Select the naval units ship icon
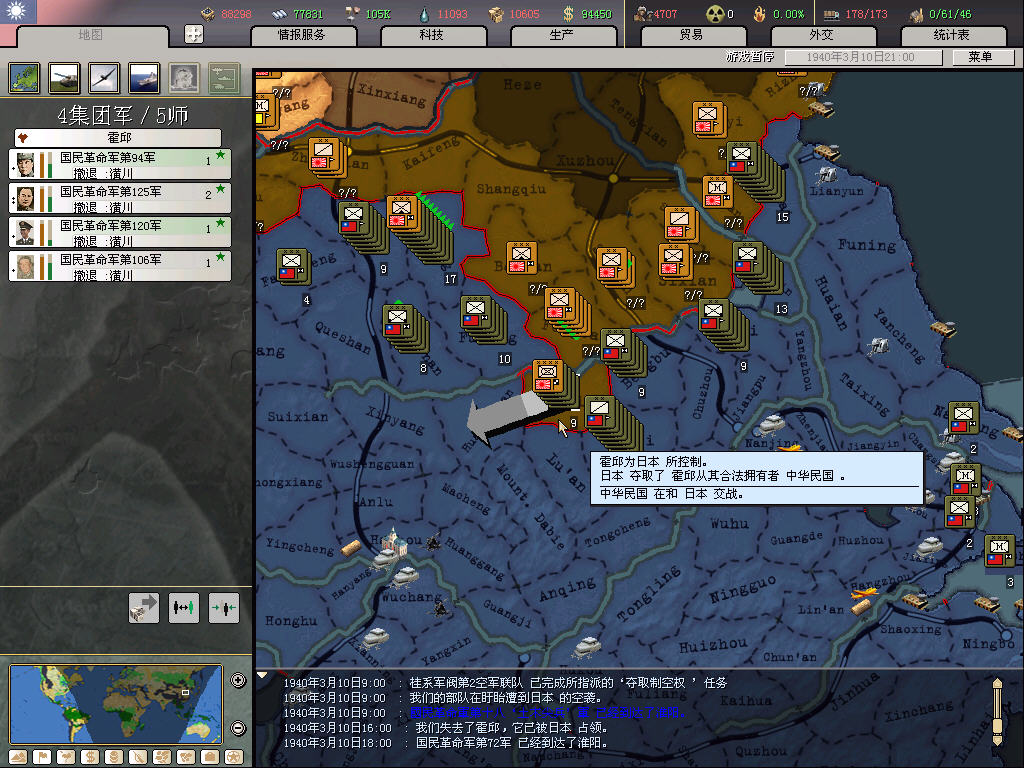The image size is (1024, 768). click(144, 78)
